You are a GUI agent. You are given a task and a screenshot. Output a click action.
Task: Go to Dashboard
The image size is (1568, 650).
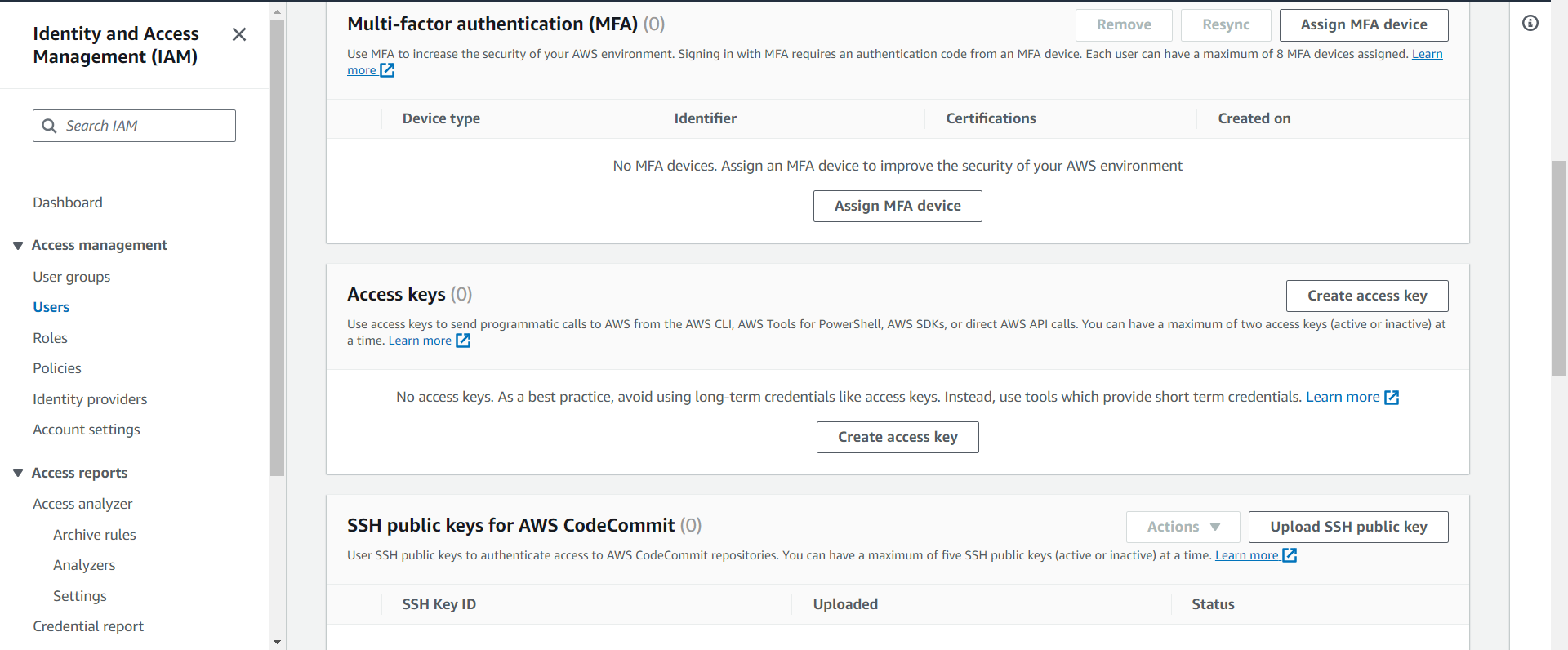click(68, 203)
